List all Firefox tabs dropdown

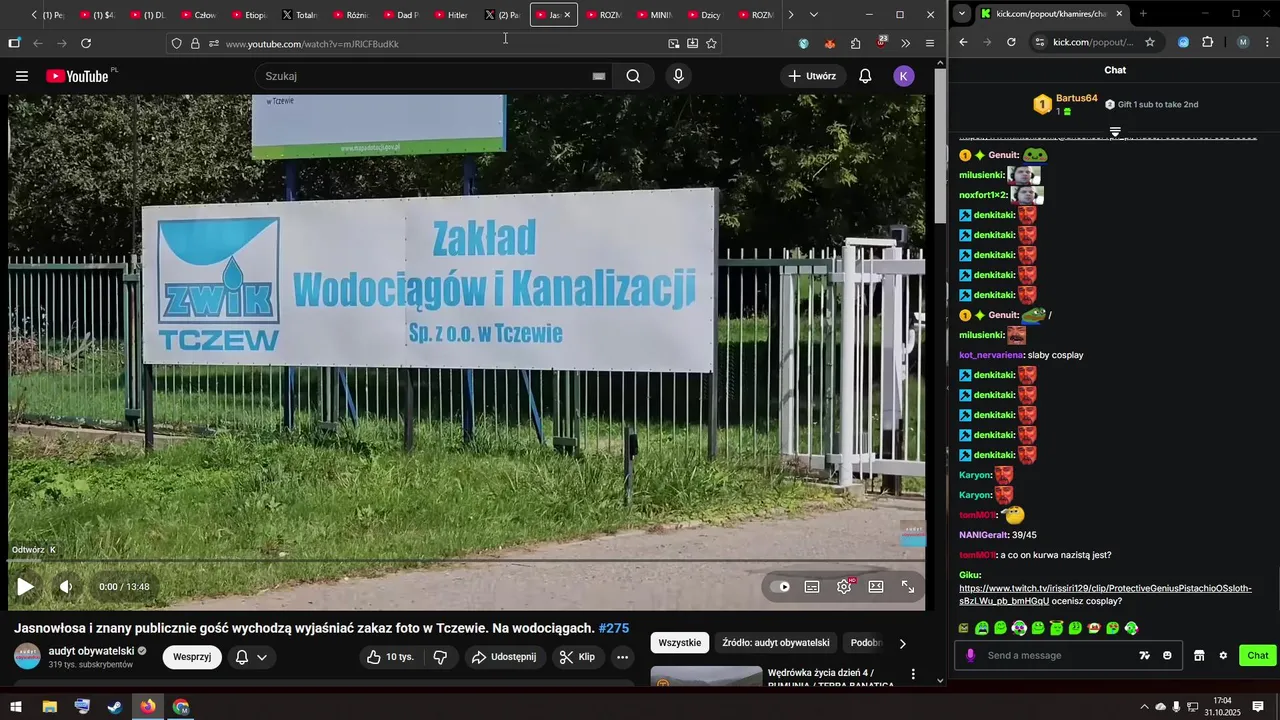[x=813, y=15]
